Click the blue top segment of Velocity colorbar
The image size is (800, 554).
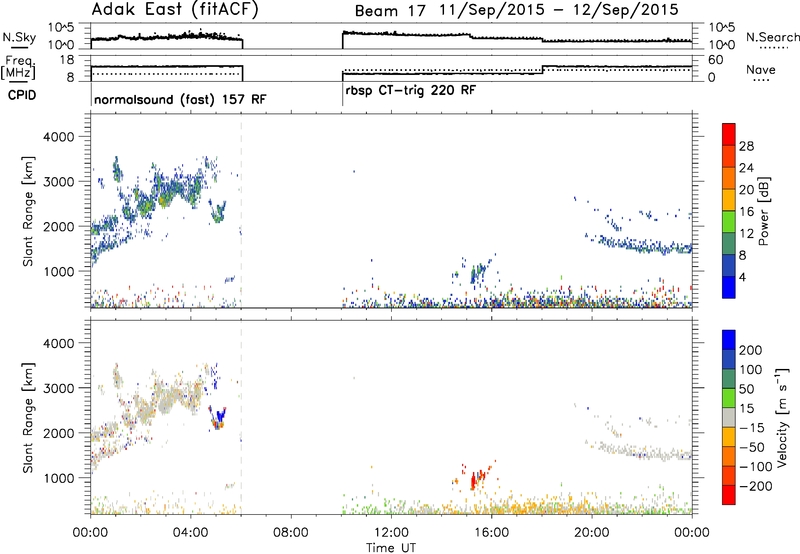coord(729,340)
